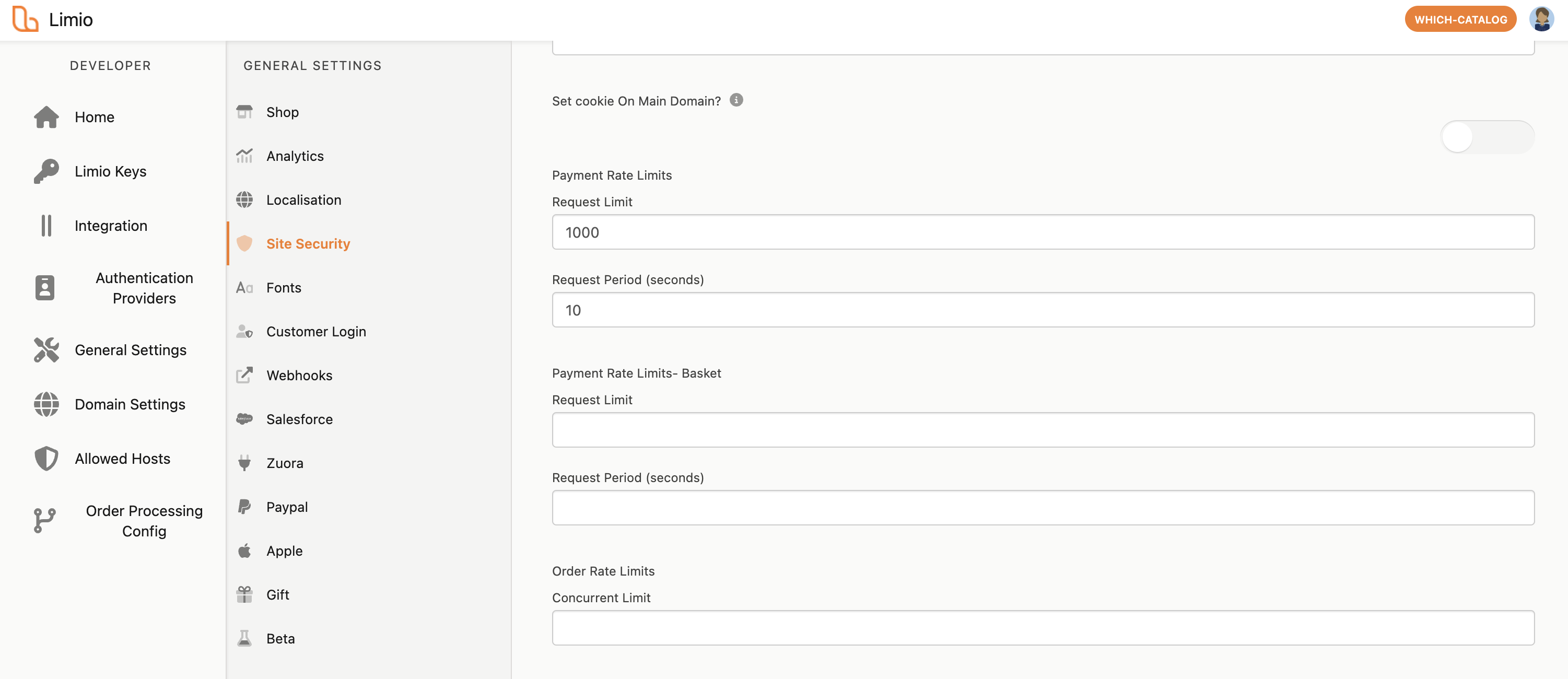Open Customer Login settings
The image size is (1568, 679).
(315, 331)
